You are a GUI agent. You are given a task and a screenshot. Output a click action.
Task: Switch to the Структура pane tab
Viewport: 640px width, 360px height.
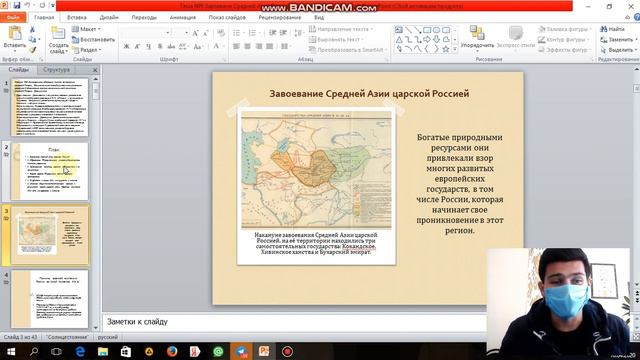pos(56,69)
